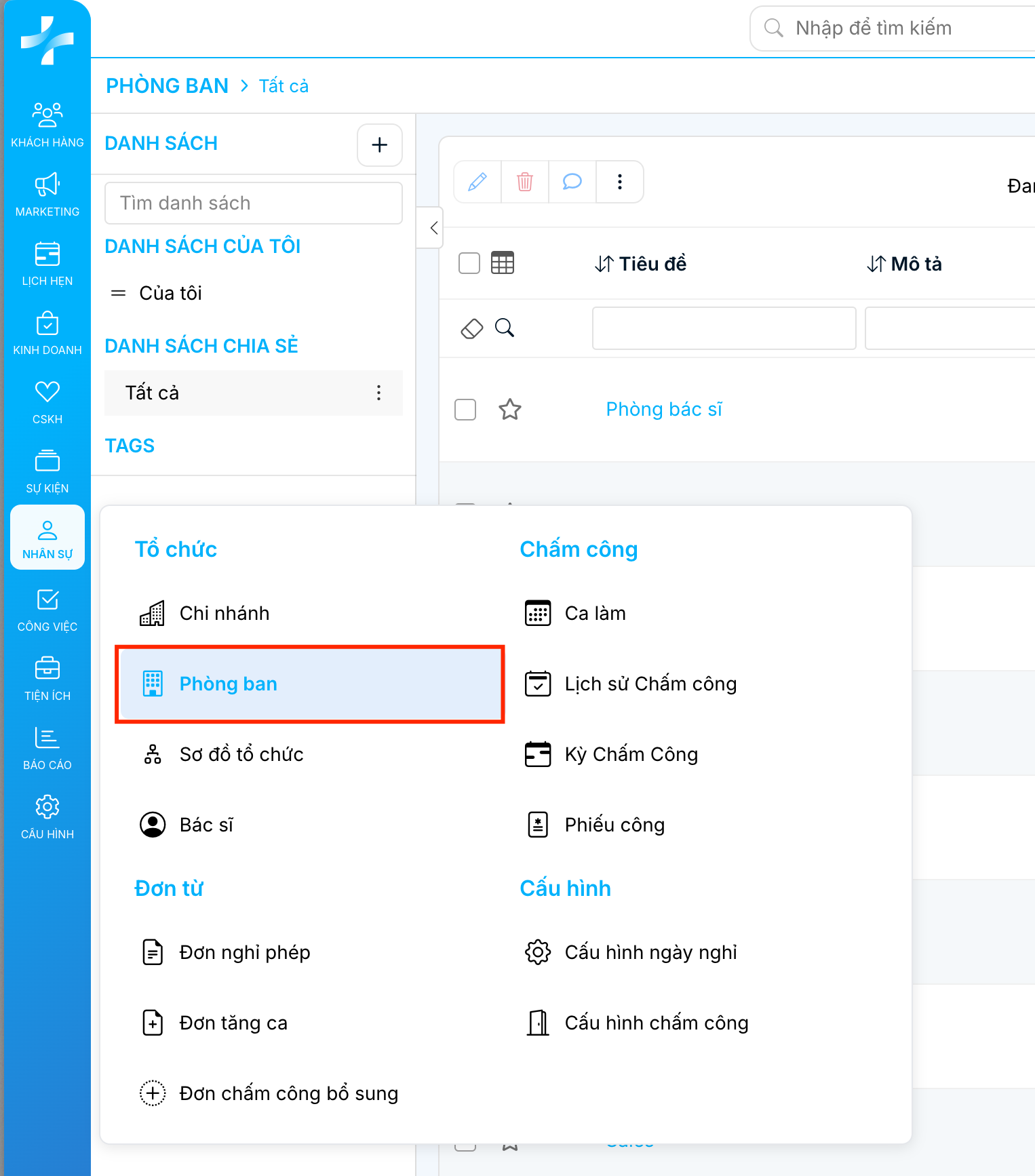
Task: Open the Cấu hình gear in sidebar
Action: click(47, 817)
